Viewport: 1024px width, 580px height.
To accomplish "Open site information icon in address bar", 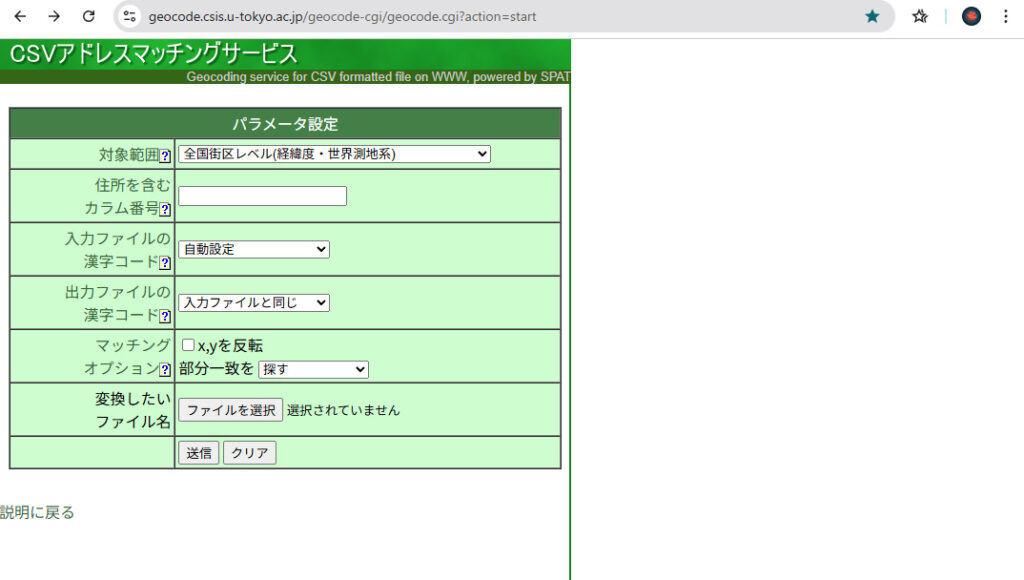I will tap(130, 17).
